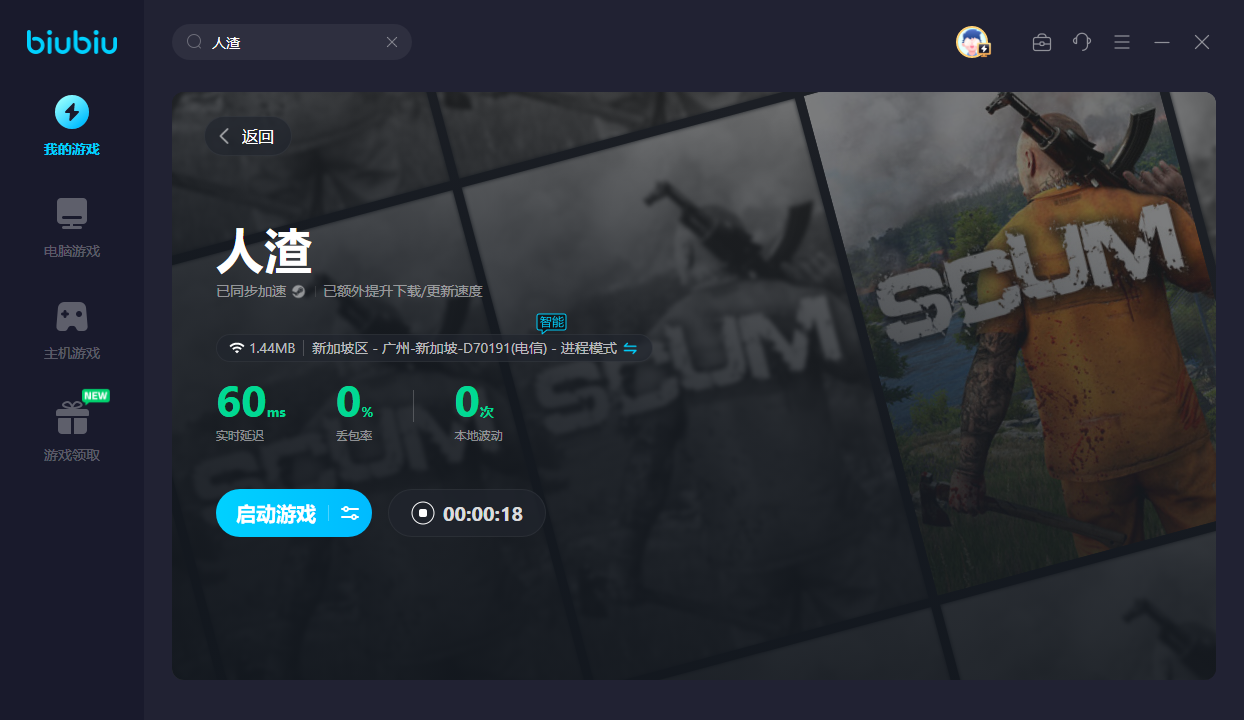This screenshot has width=1244, height=720.
Task: Click the biubiu logo
Action: coord(72,42)
